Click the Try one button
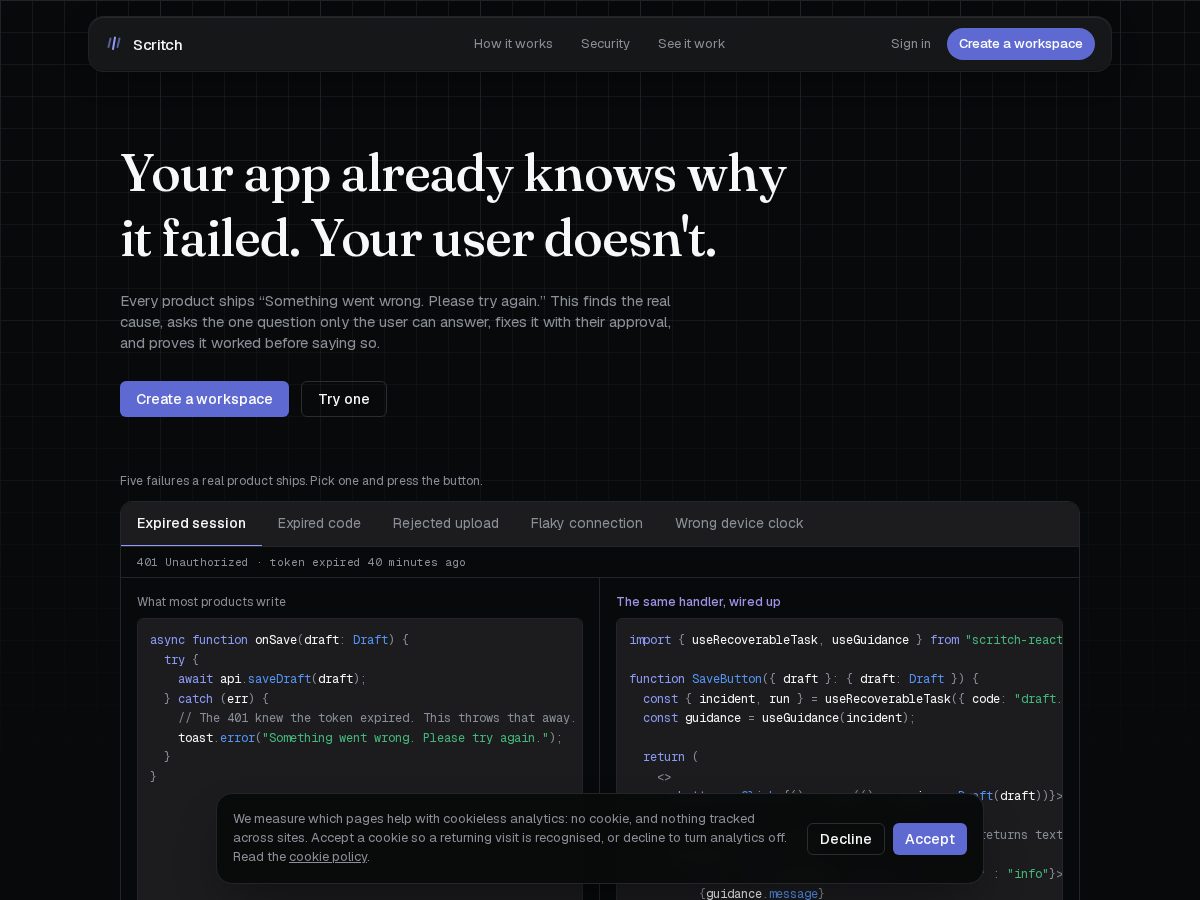This screenshot has height=900, width=1200. [x=344, y=399]
